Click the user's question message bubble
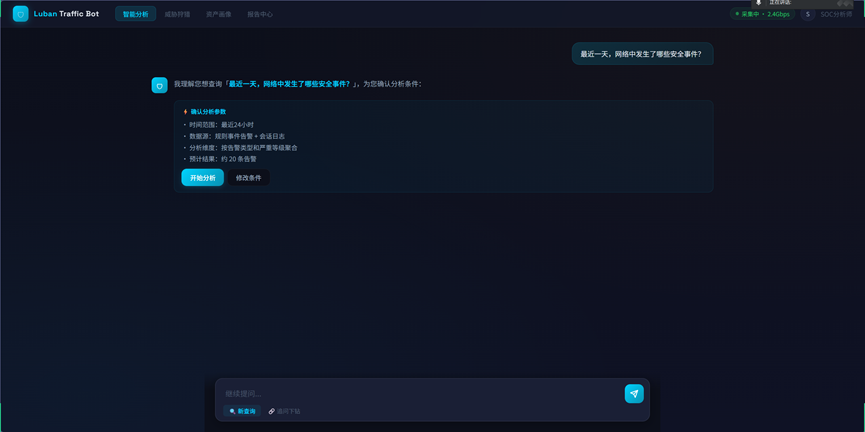 point(642,54)
